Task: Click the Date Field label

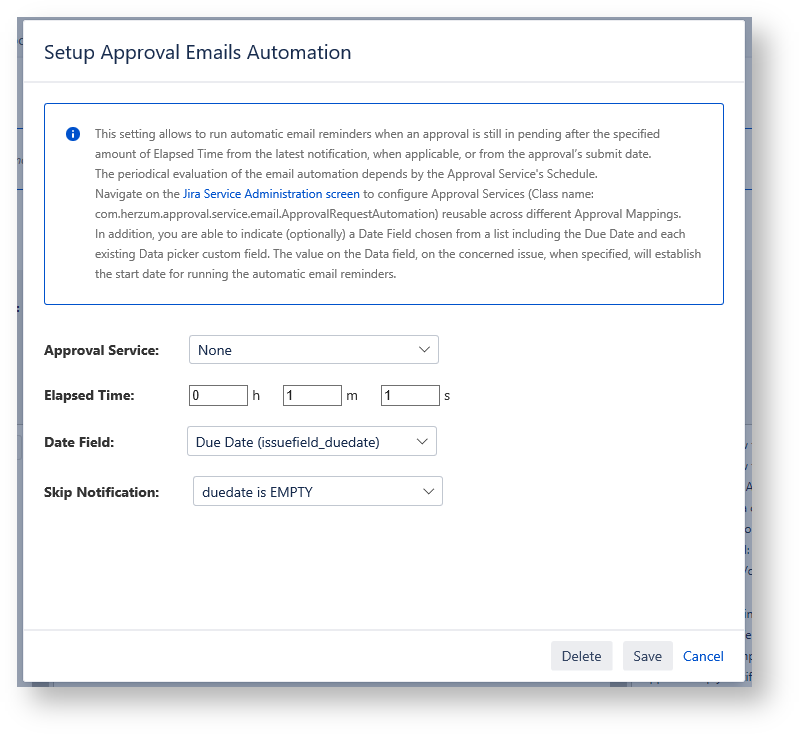Action: tap(79, 442)
